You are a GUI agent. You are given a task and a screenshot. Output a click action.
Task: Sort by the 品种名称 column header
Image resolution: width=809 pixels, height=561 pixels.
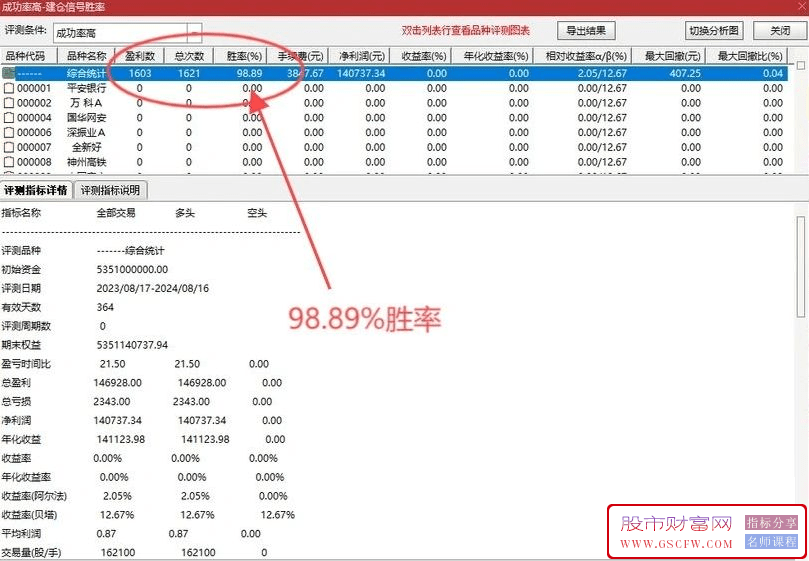pos(86,56)
